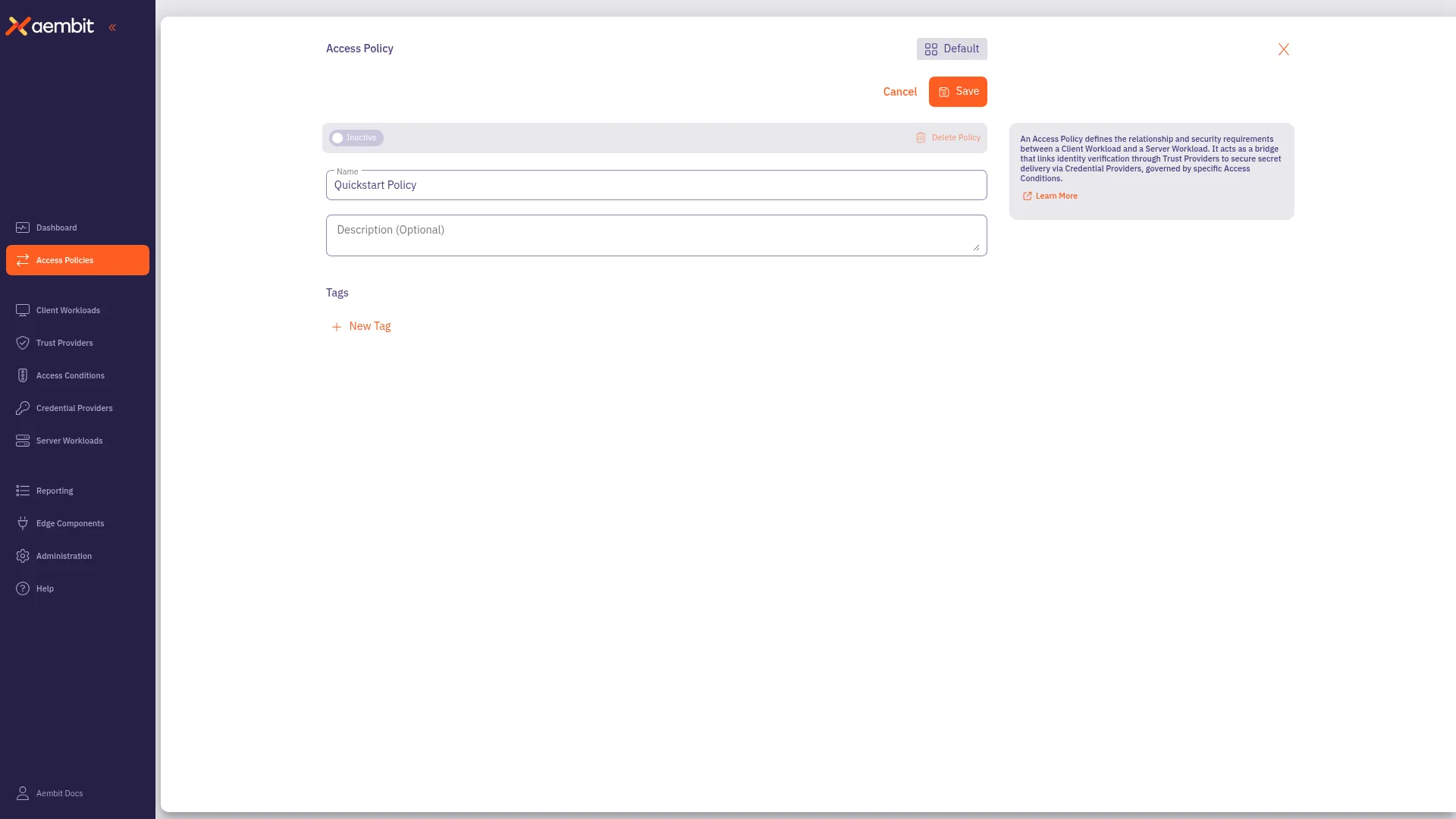1456x819 pixels.
Task: Click the Access Policies arrows icon
Action: 23,260
